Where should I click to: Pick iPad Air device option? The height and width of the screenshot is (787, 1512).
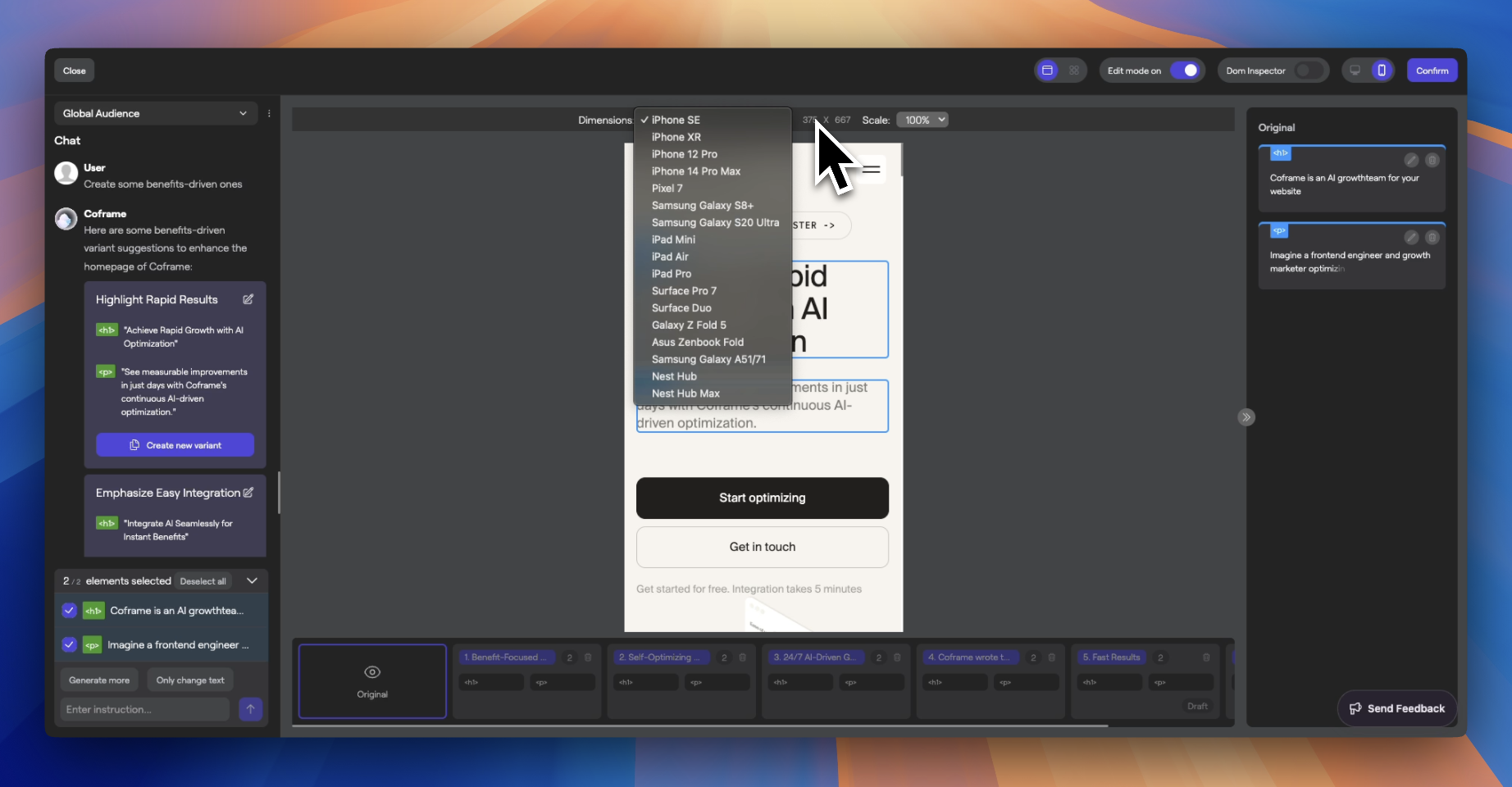point(712,257)
